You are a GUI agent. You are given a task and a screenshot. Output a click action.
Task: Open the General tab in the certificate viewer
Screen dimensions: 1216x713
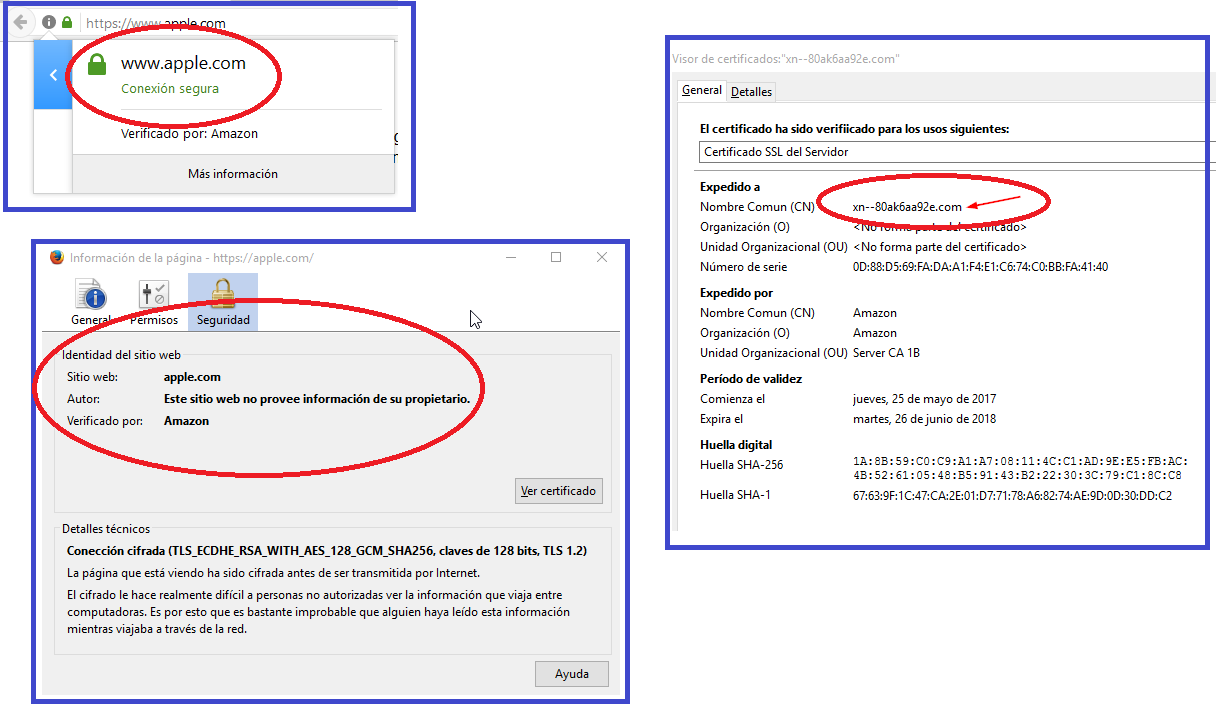tap(702, 90)
